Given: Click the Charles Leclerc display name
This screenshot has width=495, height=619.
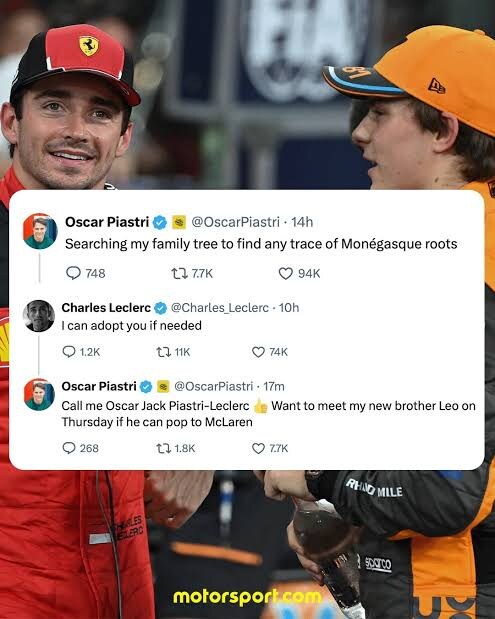Looking at the screenshot, I should coord(106,308).
